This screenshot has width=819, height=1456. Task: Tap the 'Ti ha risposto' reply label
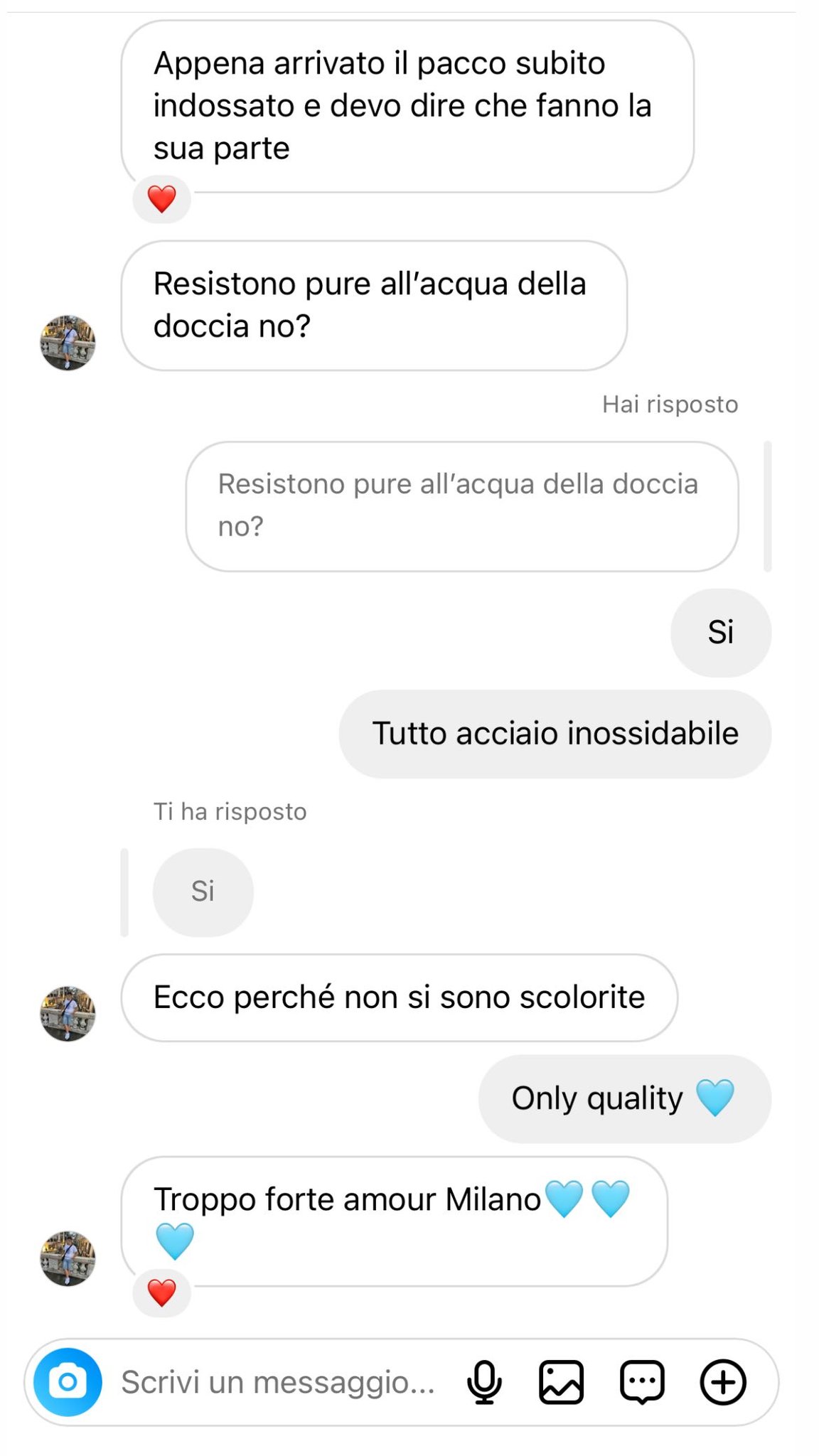pos(230,811)
